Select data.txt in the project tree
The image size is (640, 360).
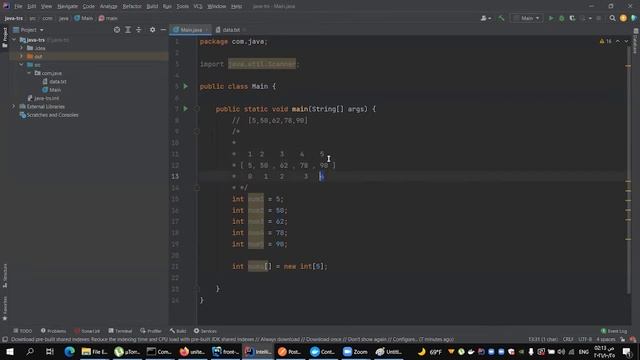54,82
